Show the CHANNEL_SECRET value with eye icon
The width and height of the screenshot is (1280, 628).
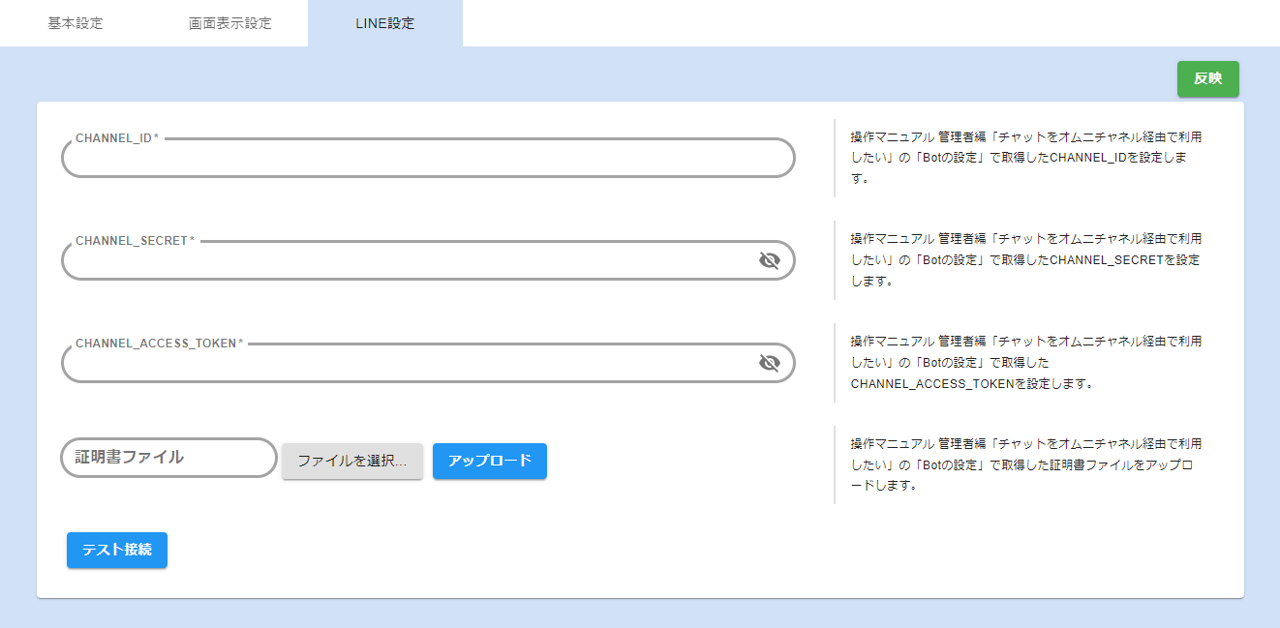tap(768, 261)
